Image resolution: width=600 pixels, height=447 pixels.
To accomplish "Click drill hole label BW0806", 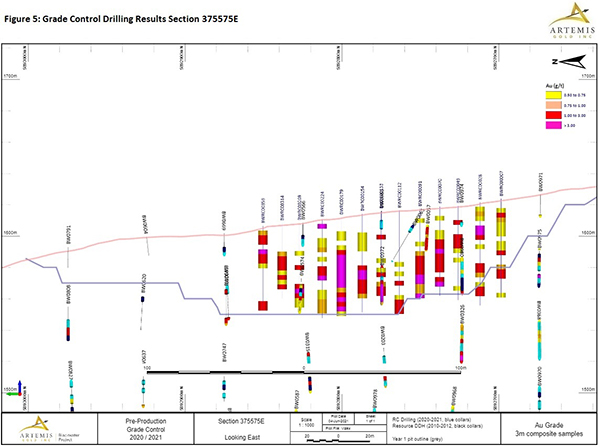I will 68,295.
